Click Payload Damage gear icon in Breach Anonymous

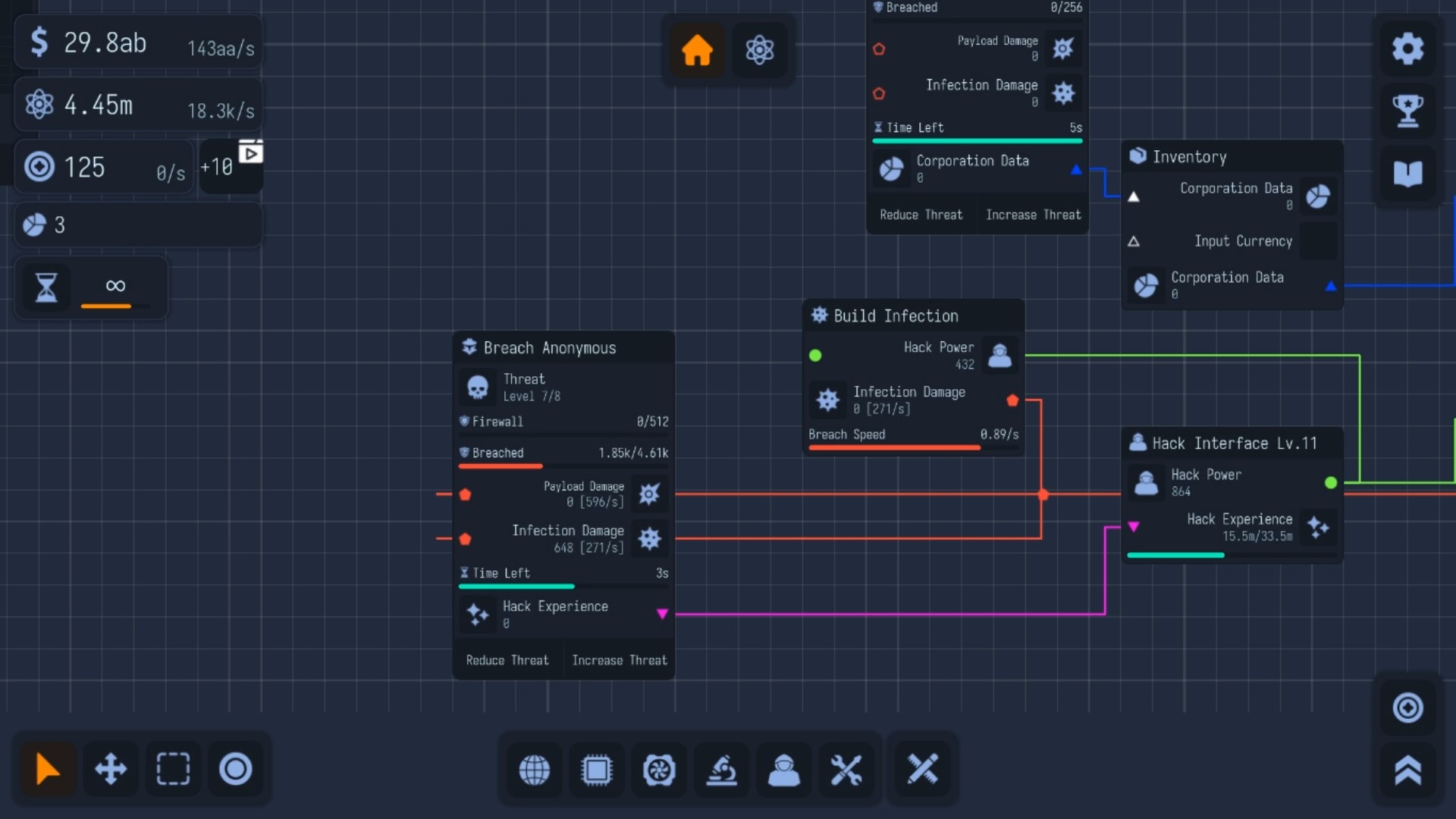[x=649, y=494]
